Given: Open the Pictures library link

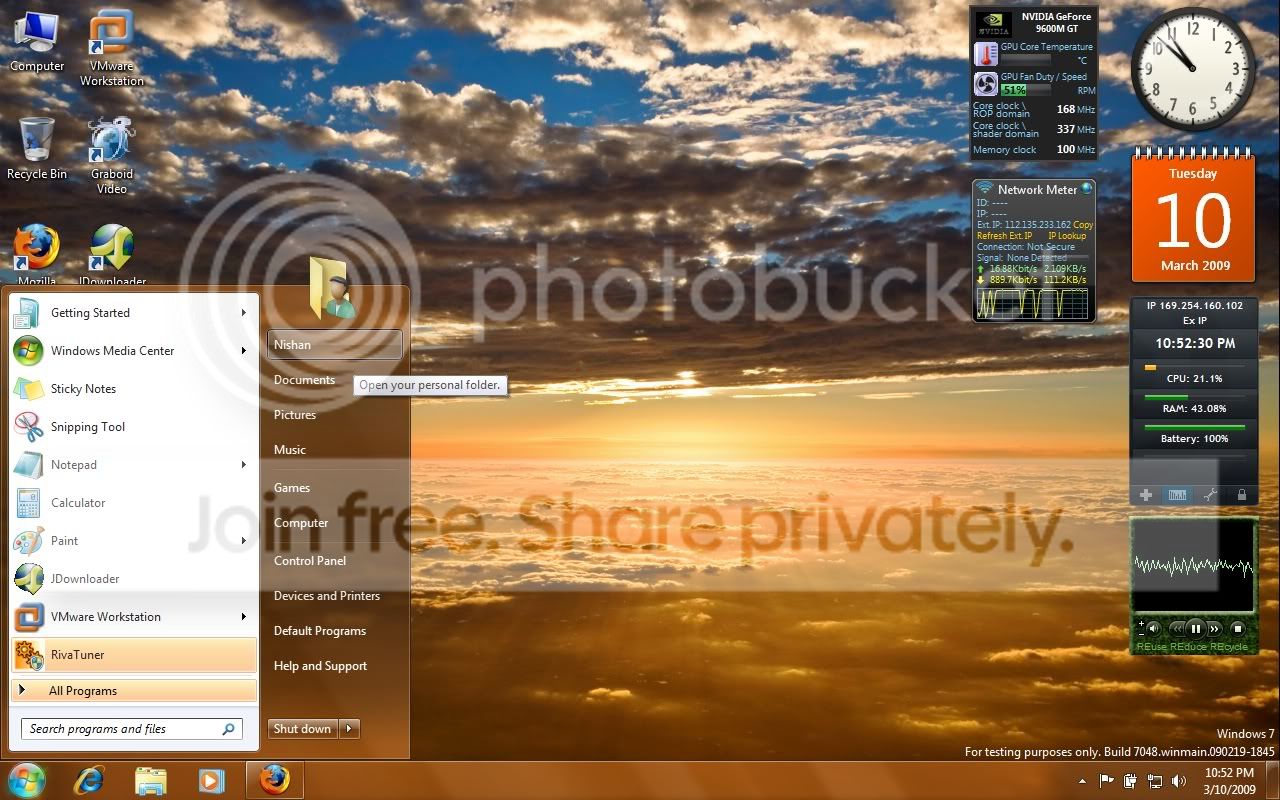Looking at the screenshot, I should pos(295,415).
